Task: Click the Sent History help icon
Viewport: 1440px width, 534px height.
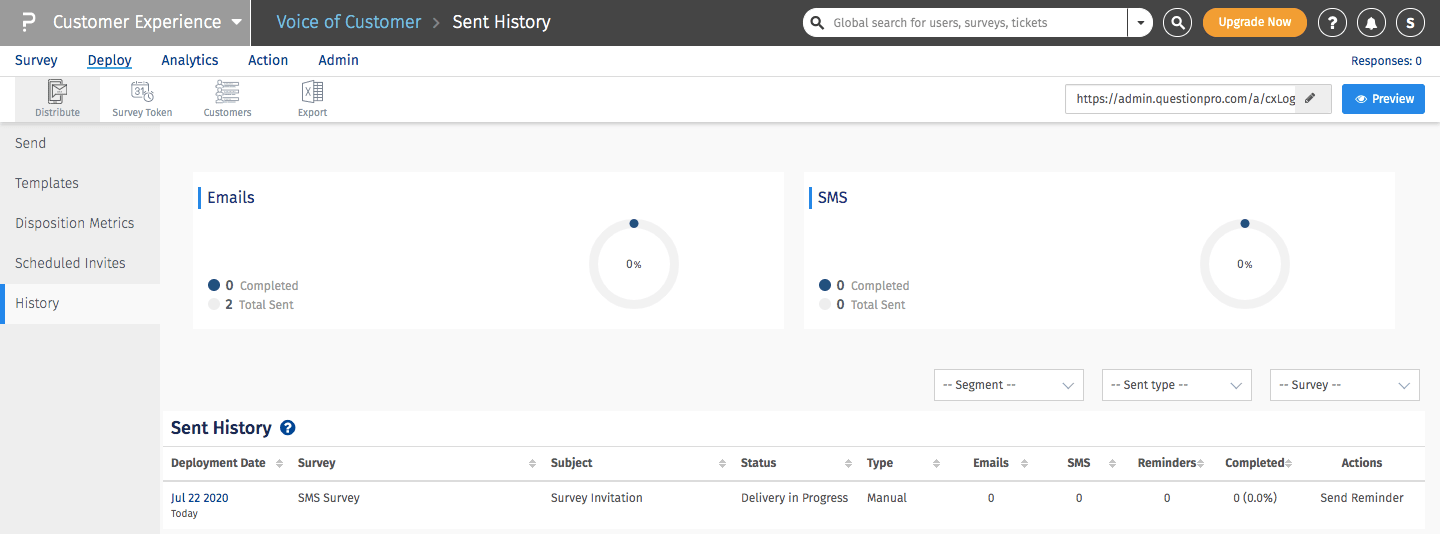Action: (x=288, y=428)
